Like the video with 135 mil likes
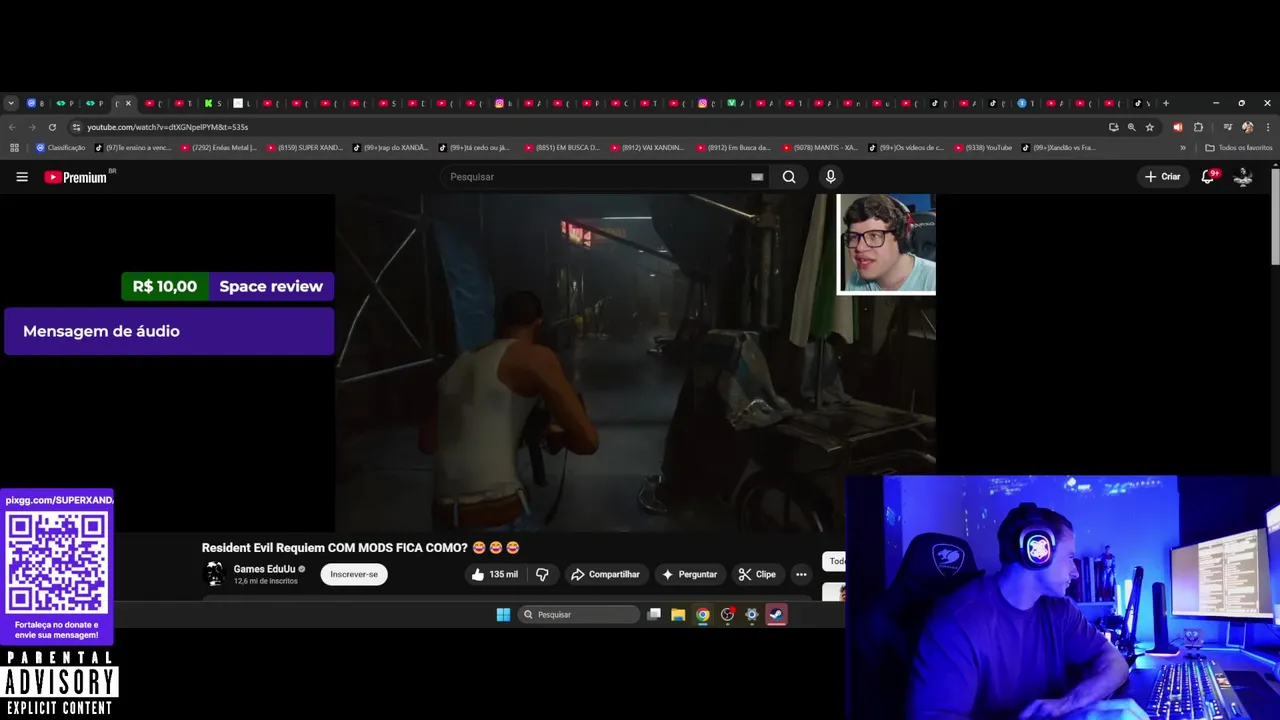Viewport: 1280px width, 720px height. [x=495, y=574]
